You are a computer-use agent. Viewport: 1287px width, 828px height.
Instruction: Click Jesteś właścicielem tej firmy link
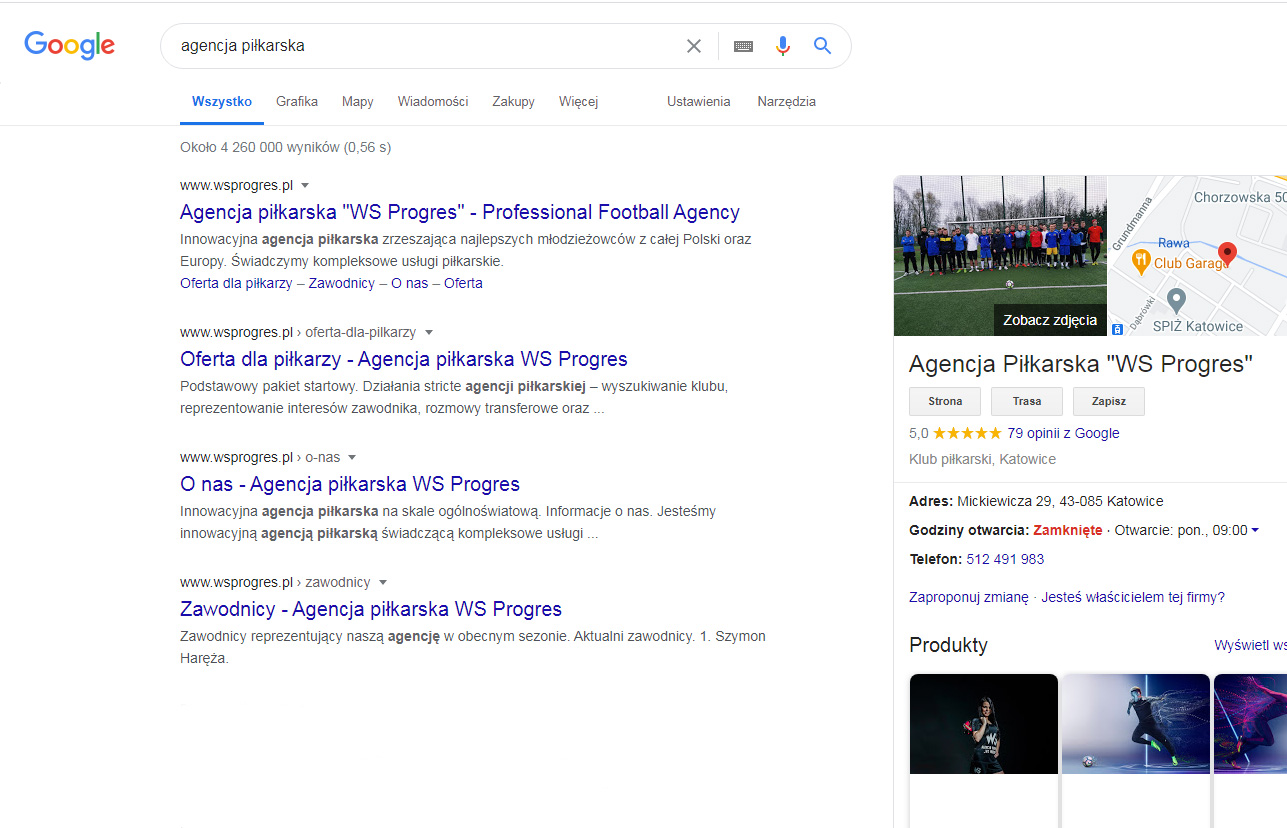(x=1133, y=597)
